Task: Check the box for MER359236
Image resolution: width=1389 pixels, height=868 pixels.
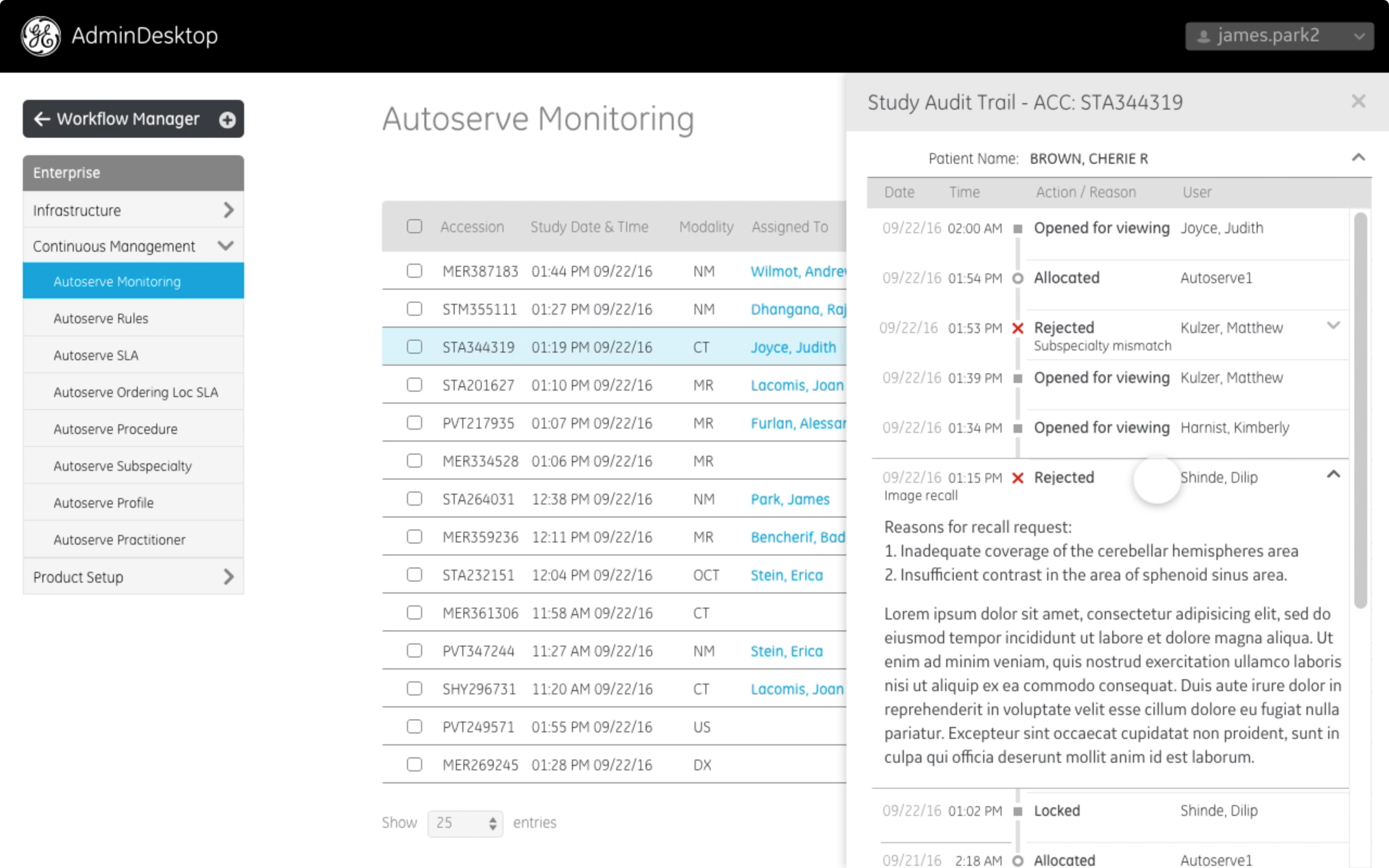Action: coord(415,536)
